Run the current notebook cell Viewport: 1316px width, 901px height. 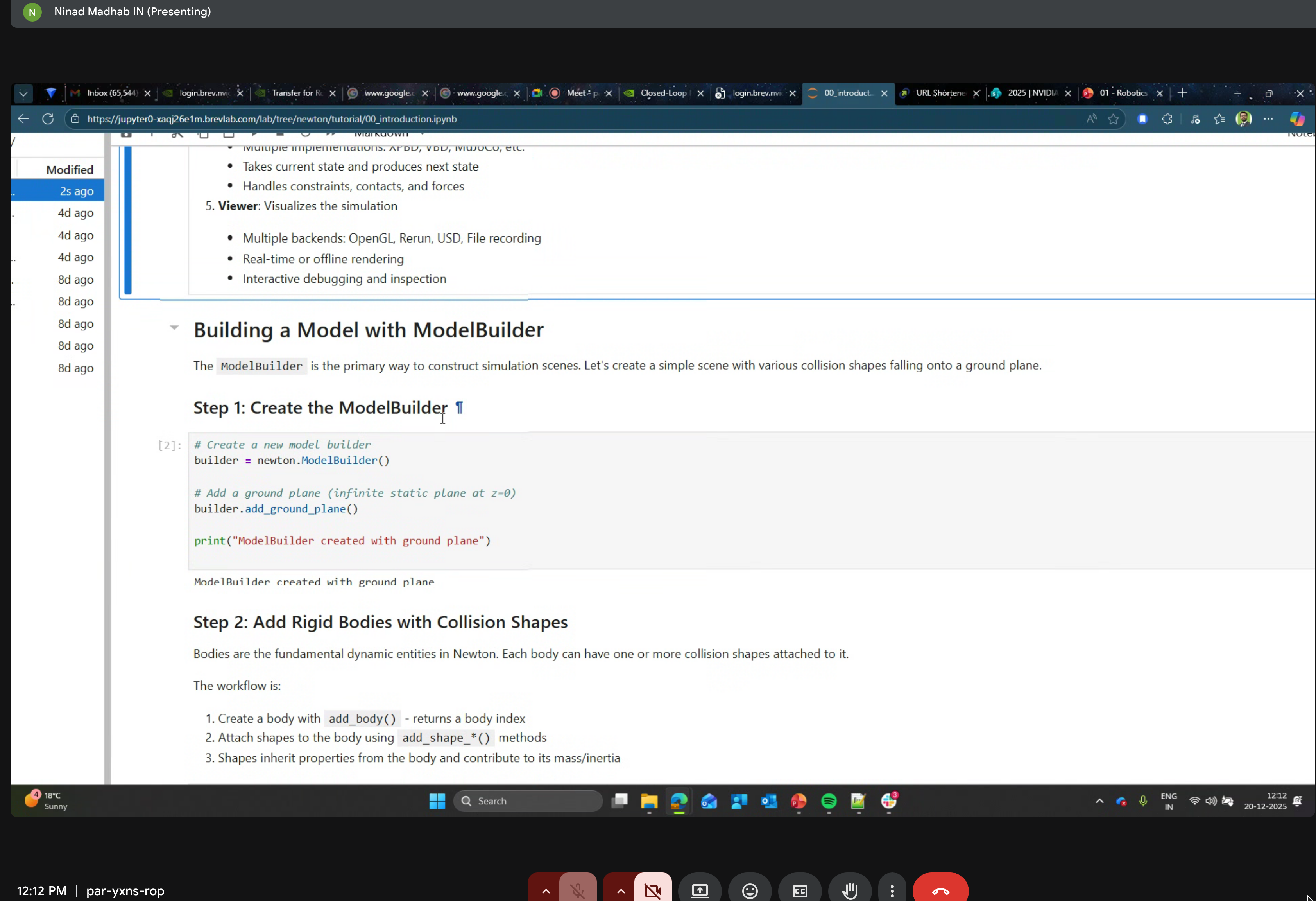pyautogui.click(x=254, y=134)
